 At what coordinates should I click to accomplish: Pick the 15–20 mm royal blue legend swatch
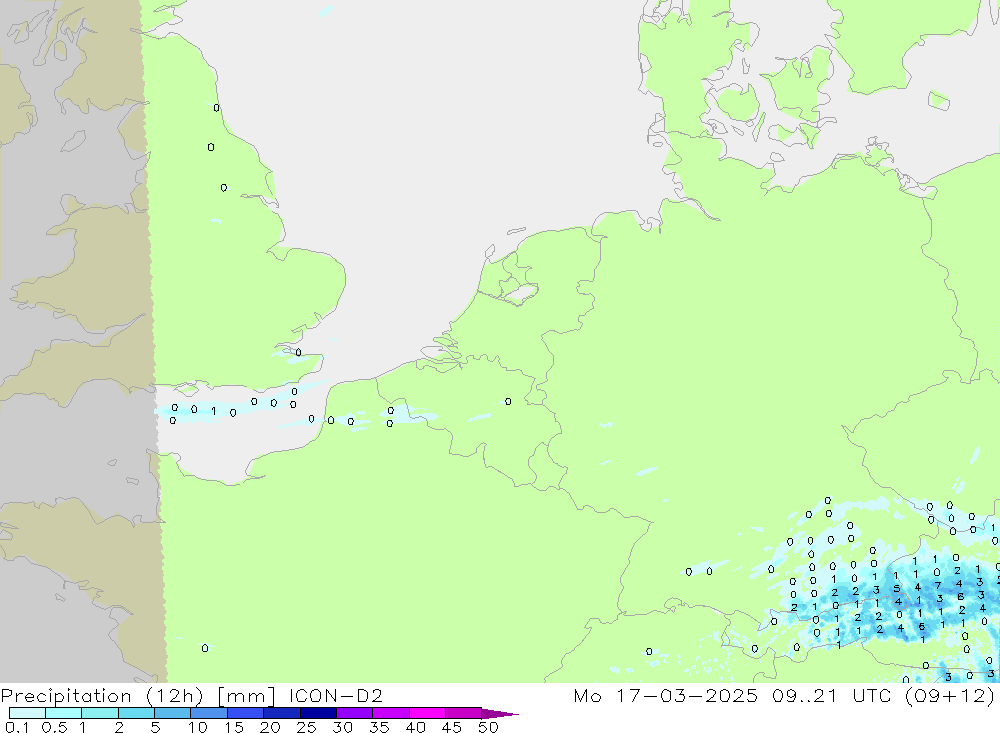[x=245, y=713]
